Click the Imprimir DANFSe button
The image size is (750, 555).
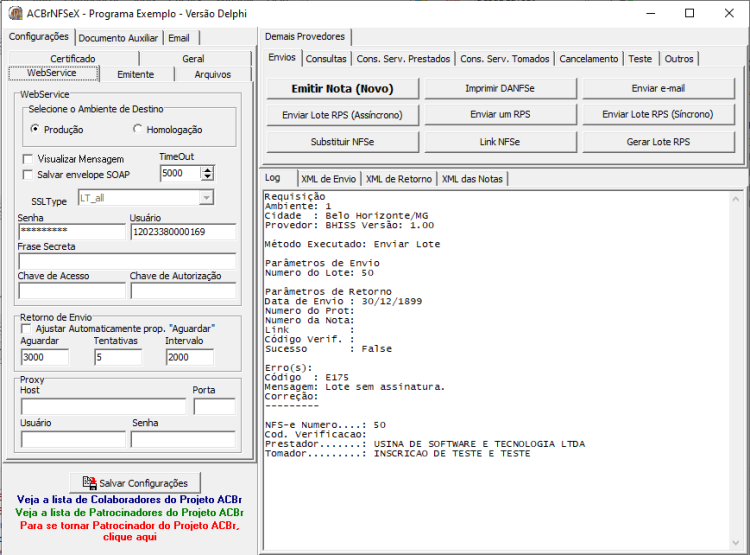pyautogui.click(x=500, y=89)
